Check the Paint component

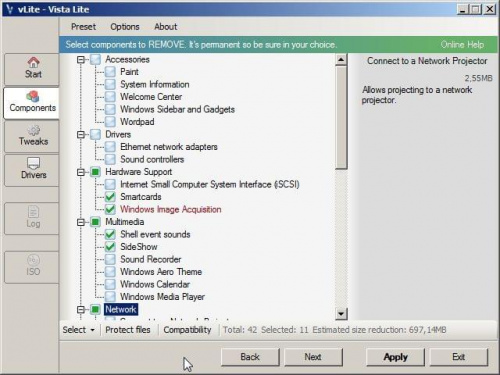pos(110,72)
